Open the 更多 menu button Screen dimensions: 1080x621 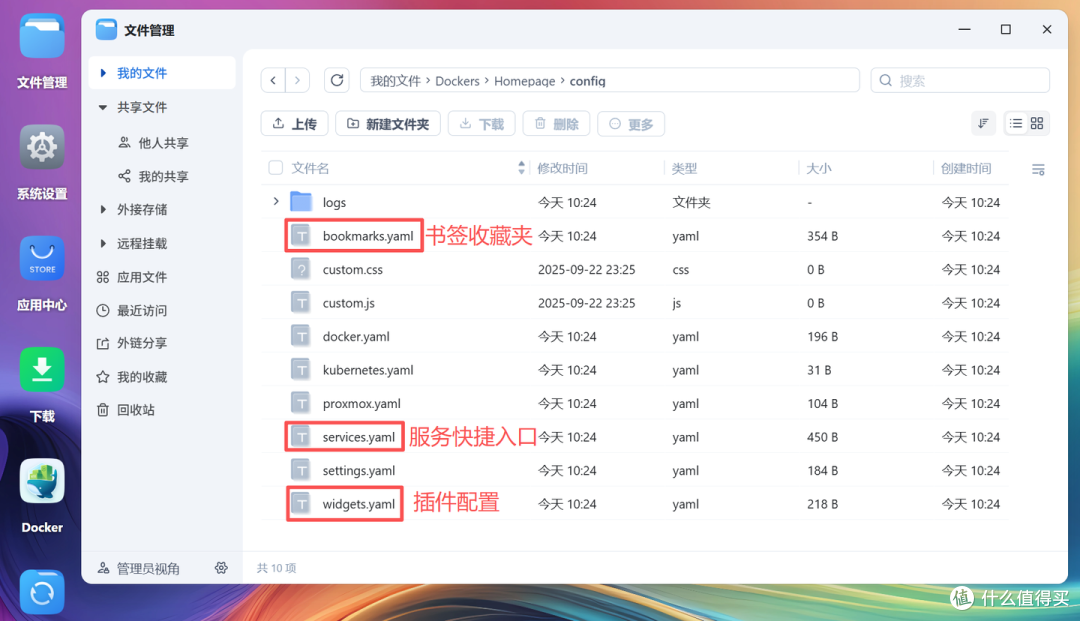point(631,124)
